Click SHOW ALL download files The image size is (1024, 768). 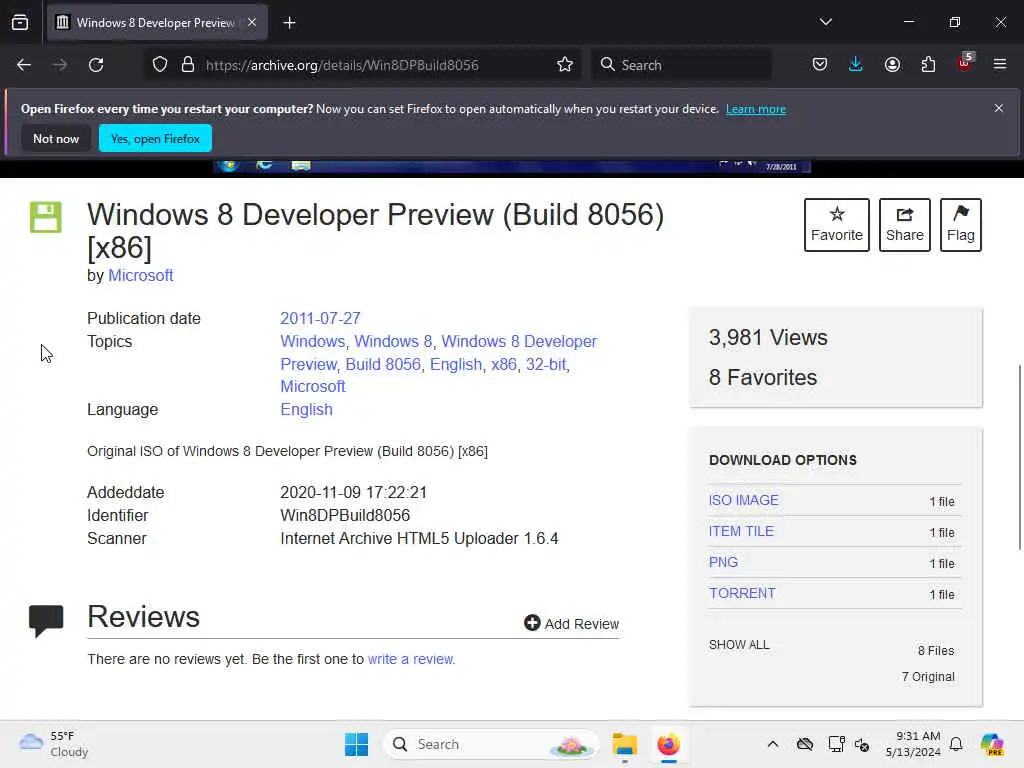point(739,645)
